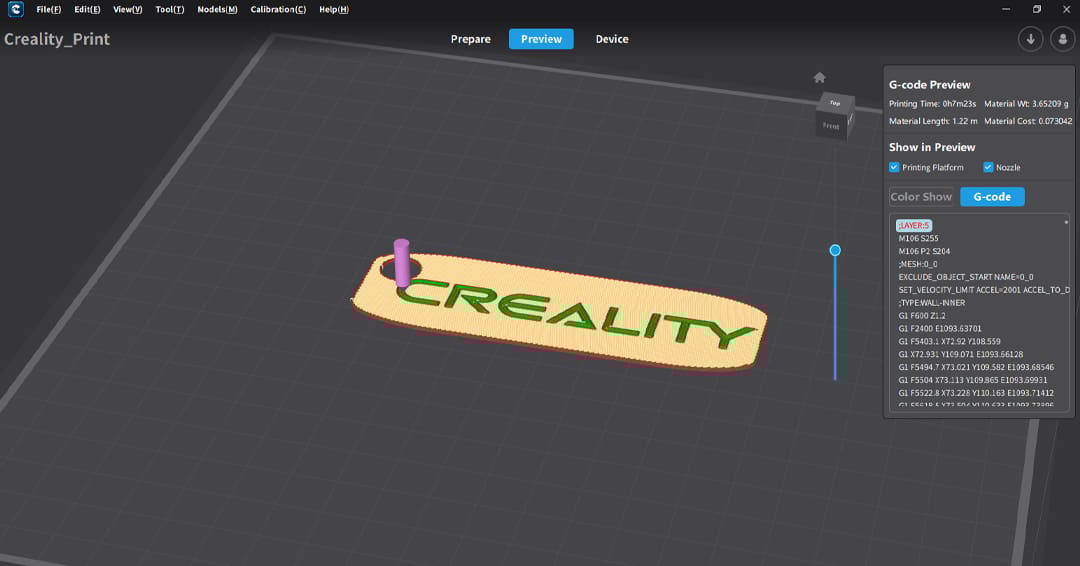Click the Color Show button
The height and width of the screenshot is (566, 1080).
[x=921, y=197]
